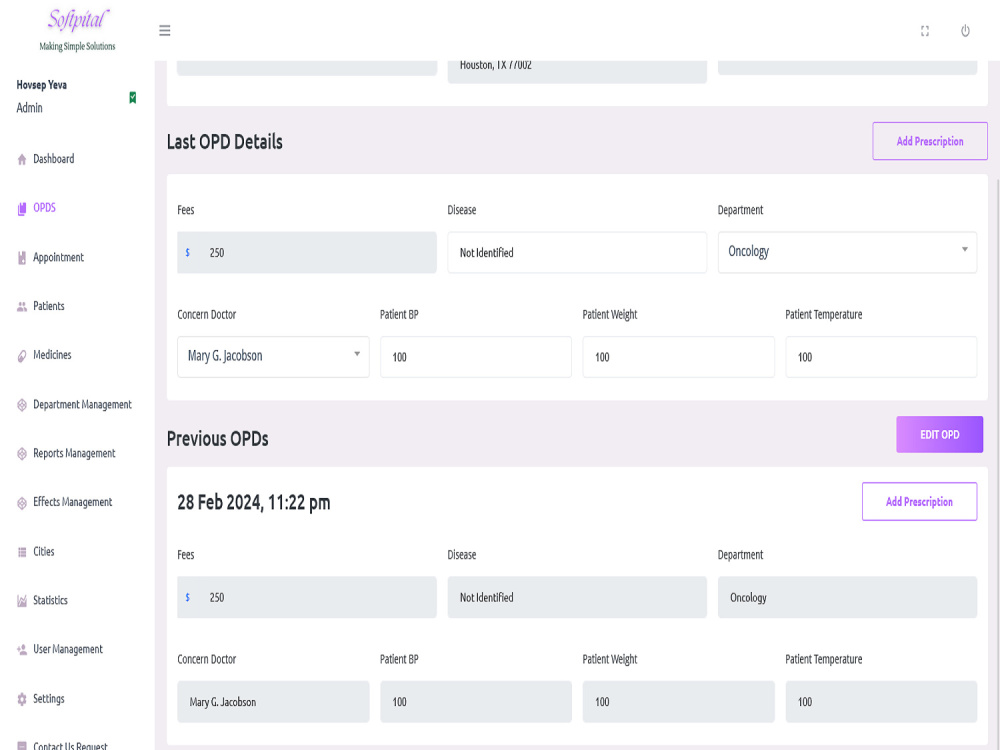Enter fullscreen mode via top bar icon
This screenshot has width=1000, height=750.
pos(925,31)
